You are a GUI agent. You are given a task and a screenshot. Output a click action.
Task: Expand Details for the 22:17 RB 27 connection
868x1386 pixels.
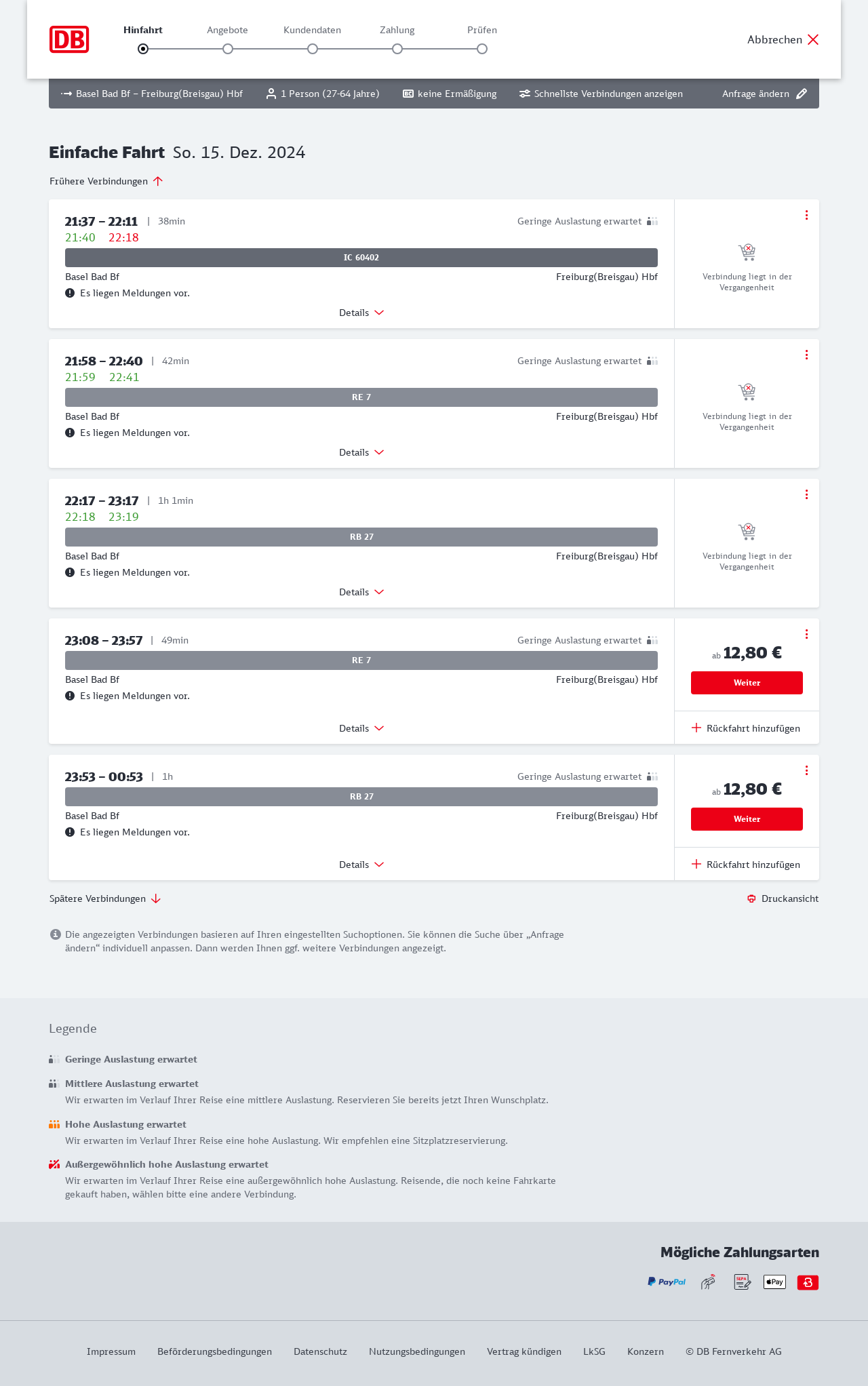[361, 592]
